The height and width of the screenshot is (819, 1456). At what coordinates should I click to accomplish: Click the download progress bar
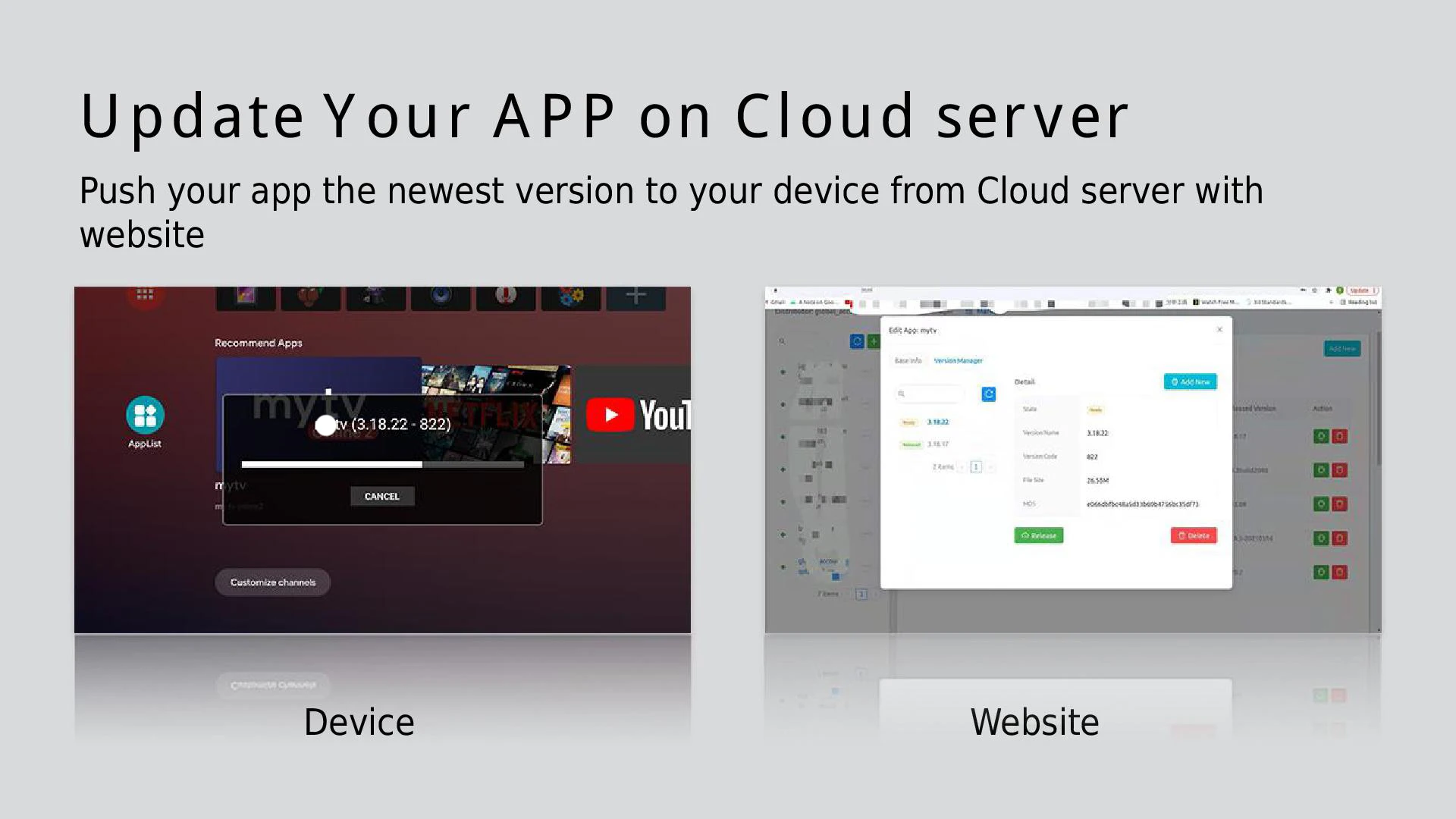[x=382, y=464]
